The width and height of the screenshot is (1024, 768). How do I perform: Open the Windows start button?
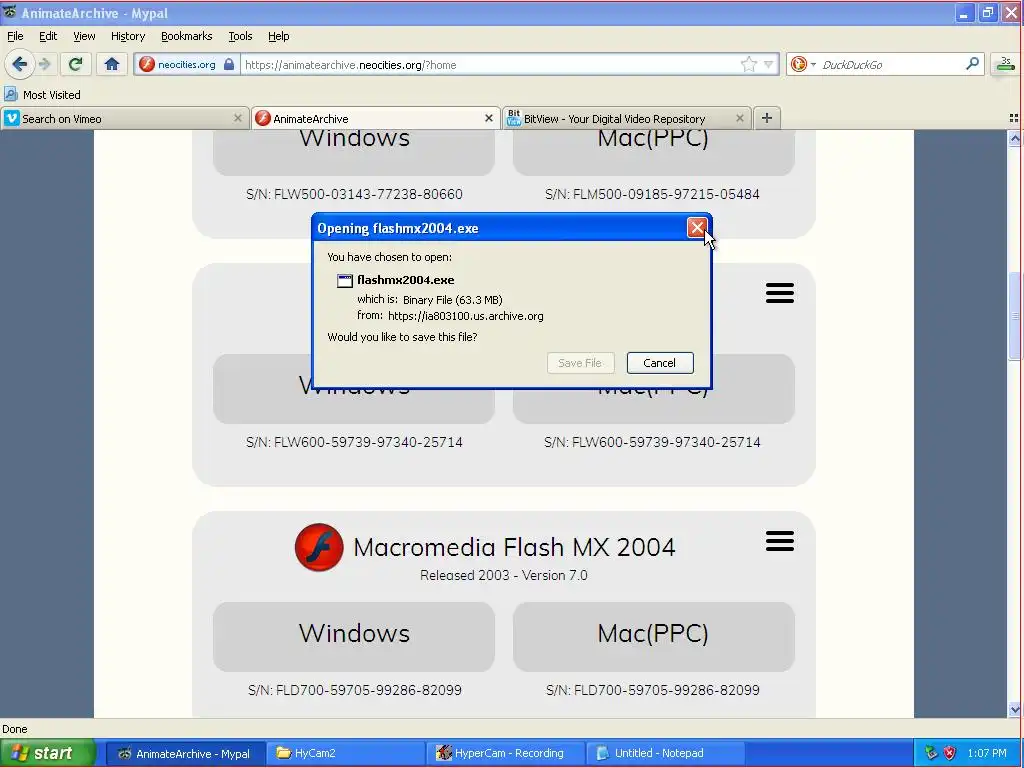point(47,753)
